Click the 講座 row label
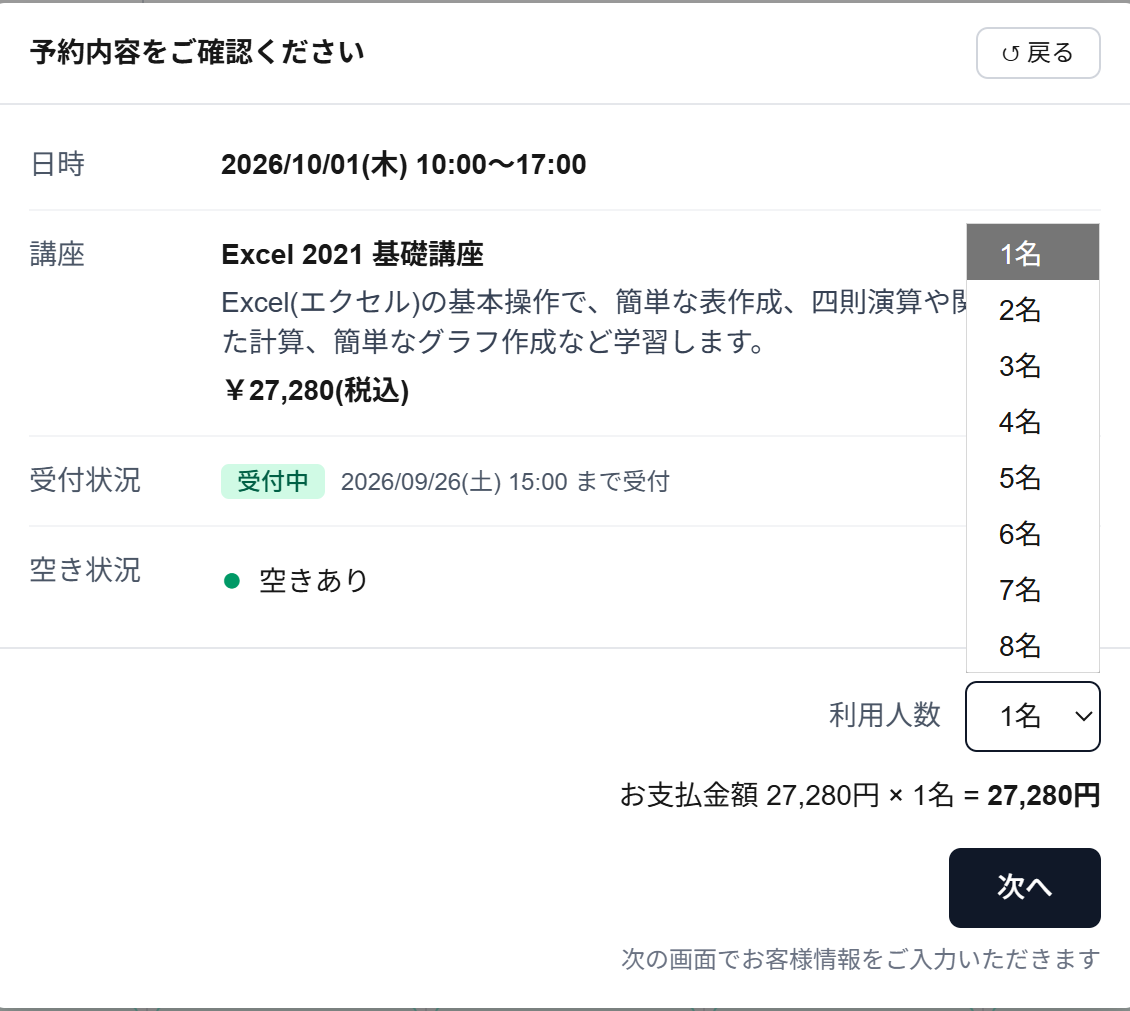This screenshot has height=1011, width=1130. tap(58, 254)
